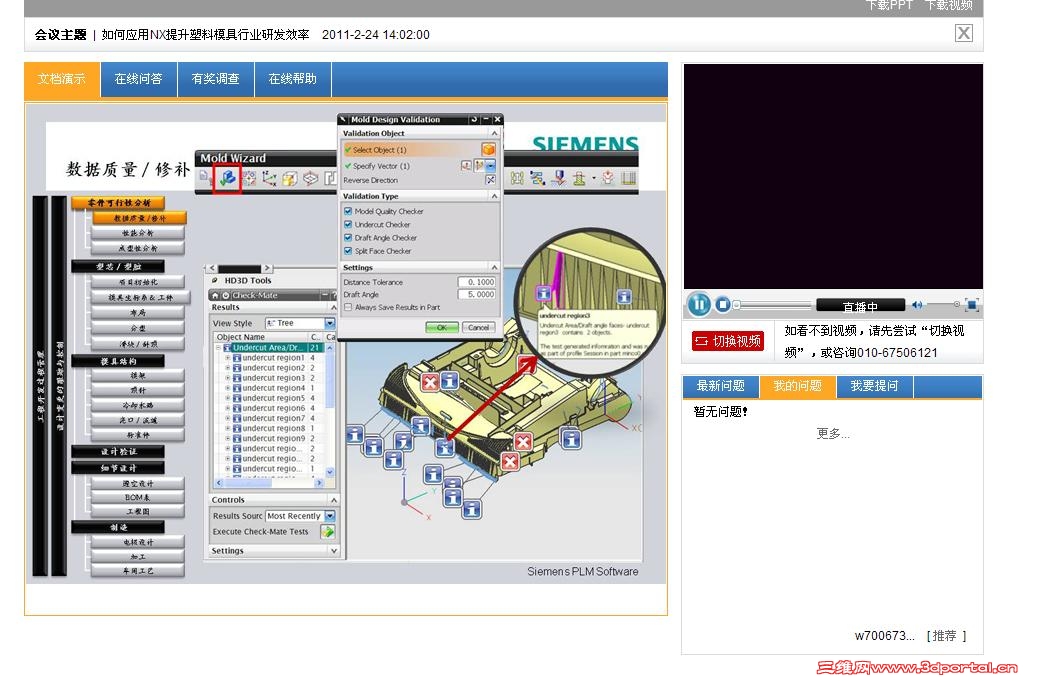1037x681 pixels.
Task: Click the orange cube Select Object icon
Action: pos(488,149)
